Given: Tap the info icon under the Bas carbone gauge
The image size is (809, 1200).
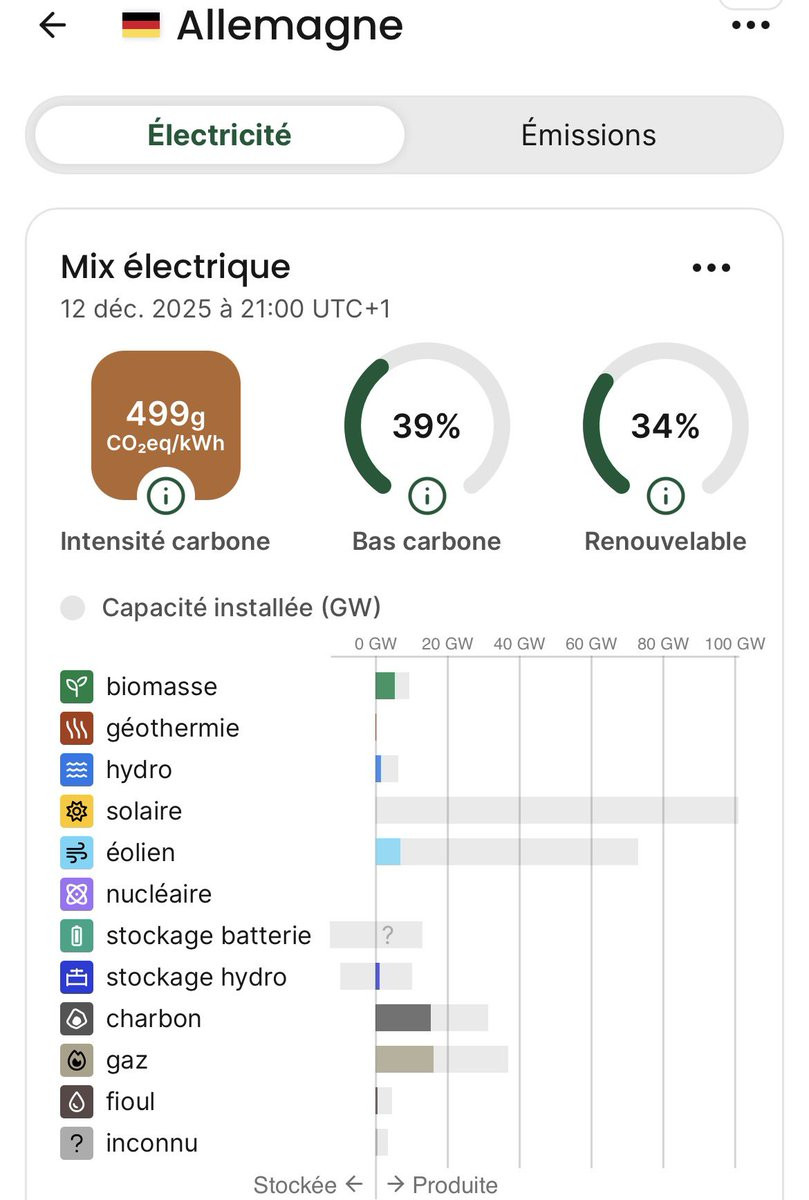Looking at the screenshot, I should click(x=427, y=494).
